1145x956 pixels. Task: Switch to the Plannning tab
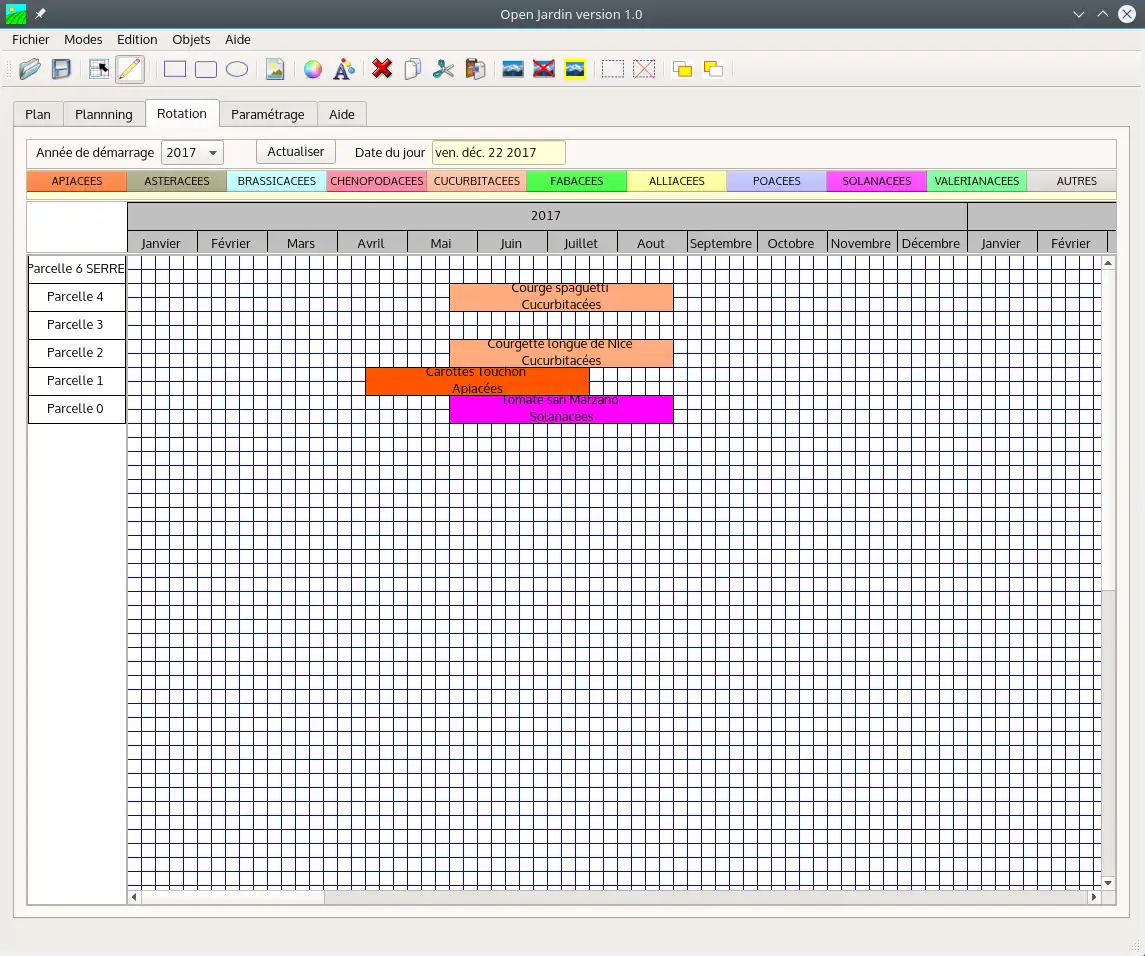[x=104, y=114]
